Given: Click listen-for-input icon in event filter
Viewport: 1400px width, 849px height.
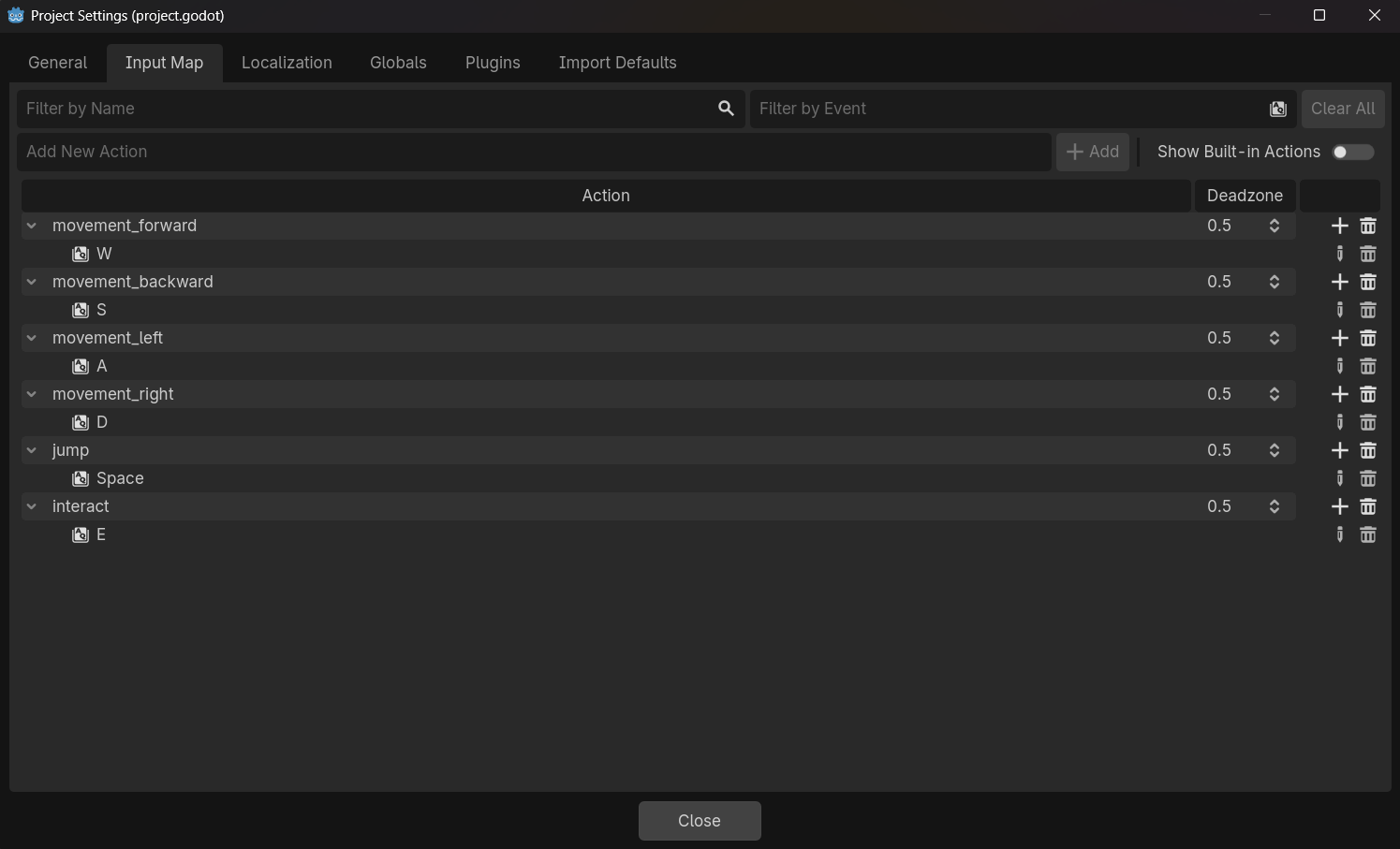Looking at the screenshot, I should (1277, 109).
